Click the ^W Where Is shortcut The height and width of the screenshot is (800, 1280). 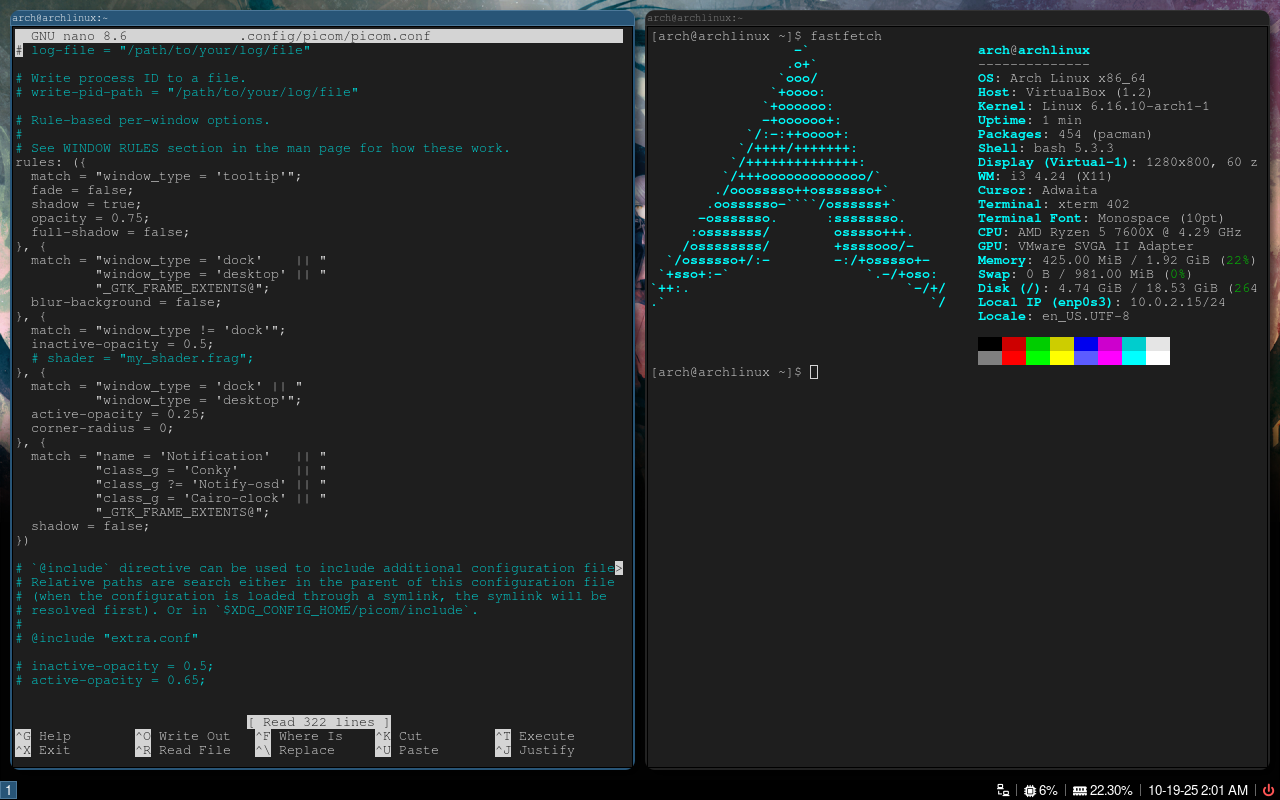pyautogui.click(x=298, y=736)
